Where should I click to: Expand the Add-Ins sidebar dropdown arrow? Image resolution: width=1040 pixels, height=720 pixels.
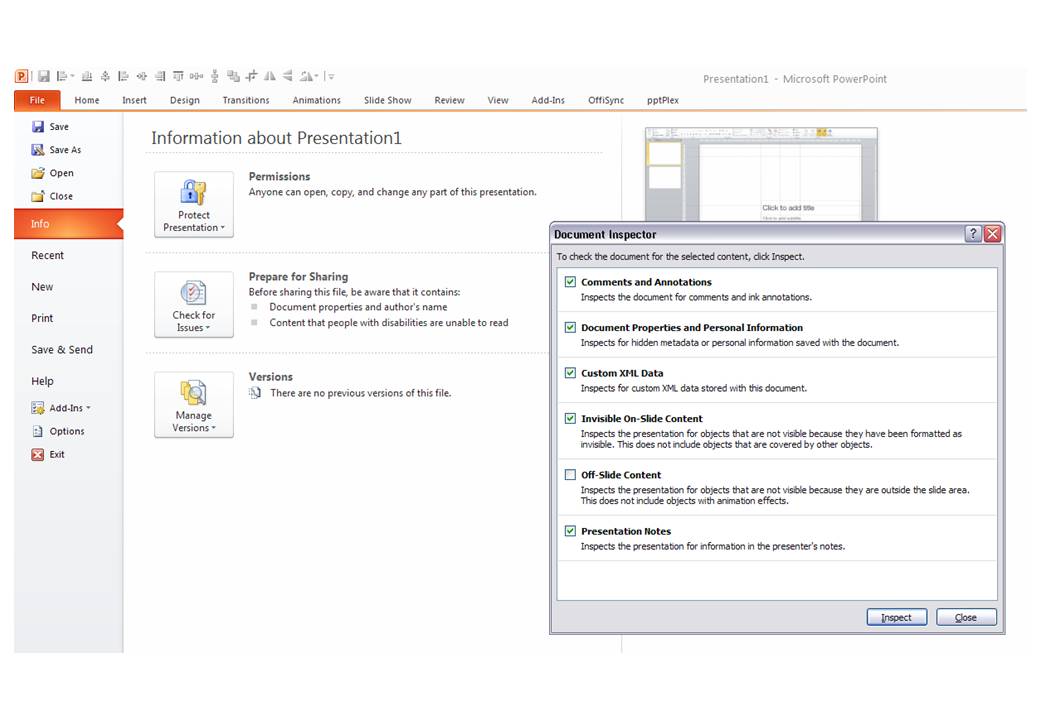[x=88, y=408]
